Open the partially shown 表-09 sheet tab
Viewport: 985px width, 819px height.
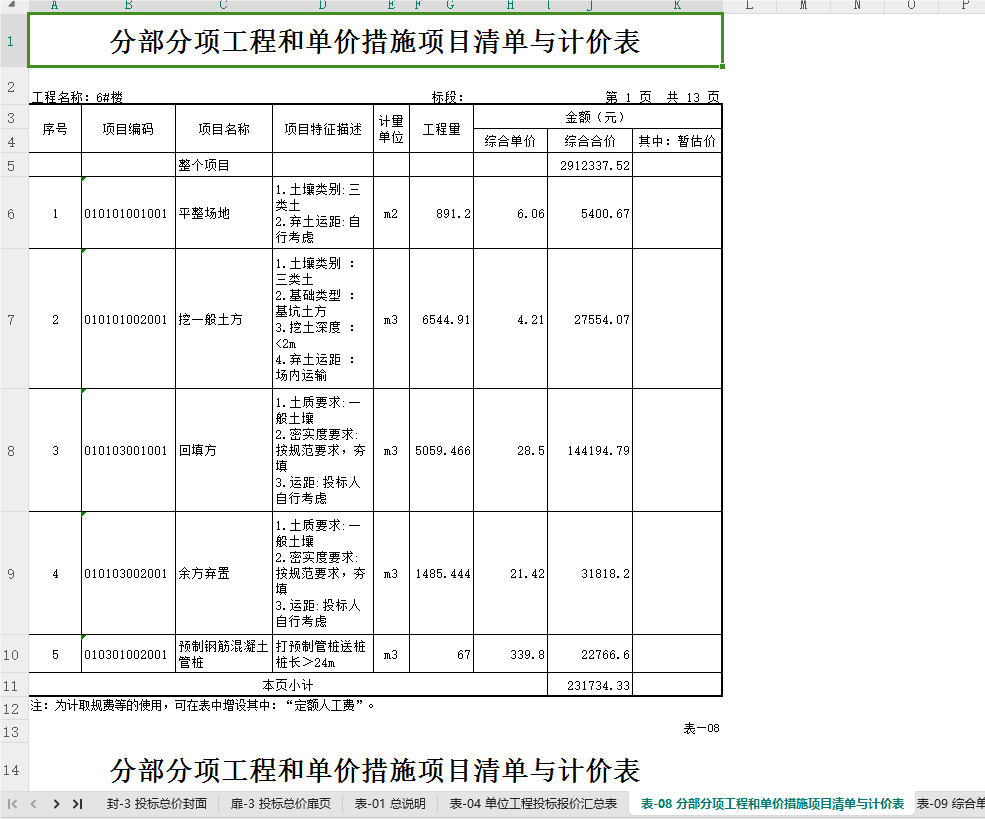pyautogui.click(x=950, y=803)
